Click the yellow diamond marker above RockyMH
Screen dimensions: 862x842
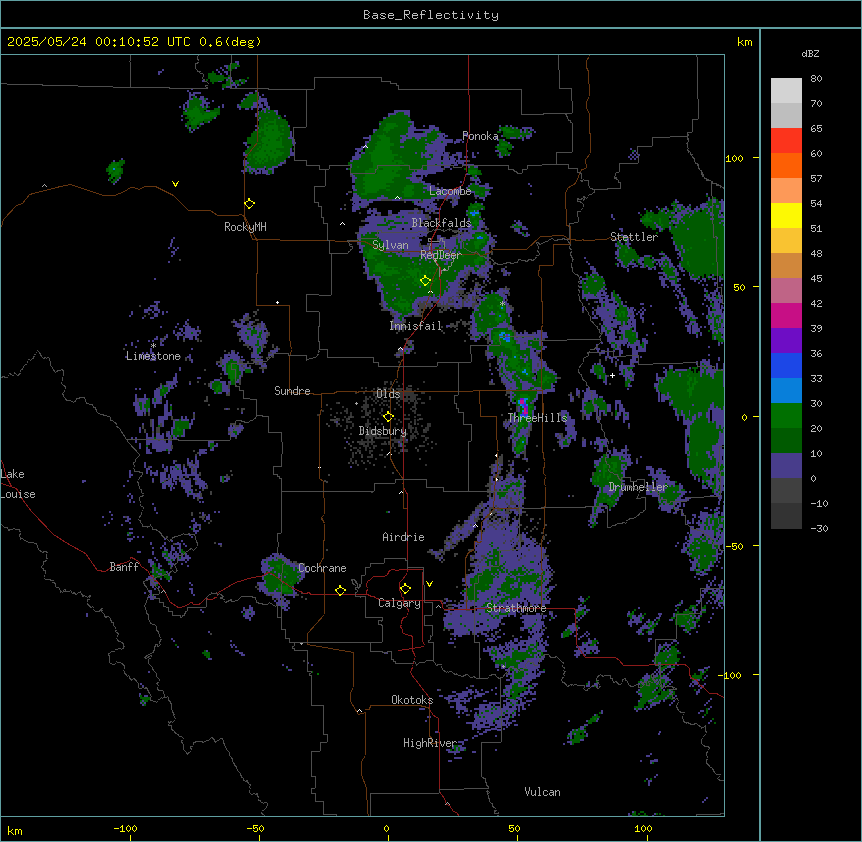pyautogui.click(x=250, y=204)
